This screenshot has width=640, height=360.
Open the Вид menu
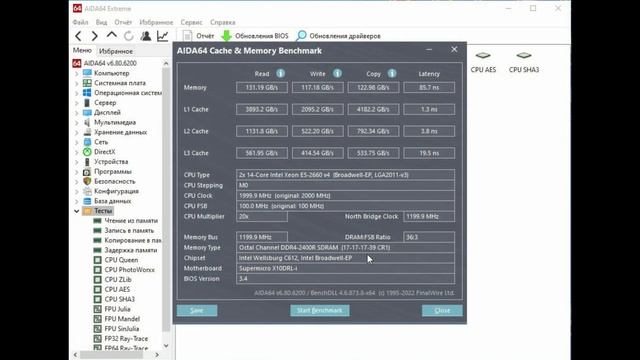click(102, 22)
